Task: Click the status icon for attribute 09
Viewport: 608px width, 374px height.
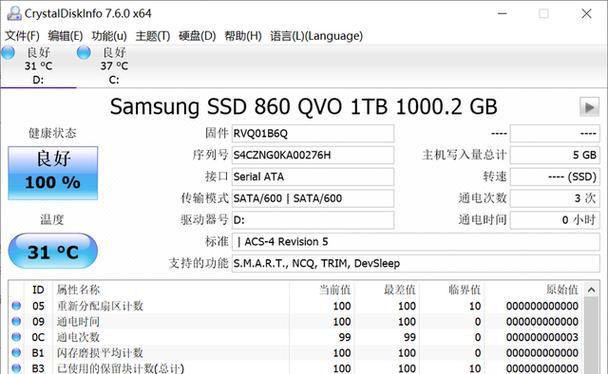Action: [x=16, y=321]
